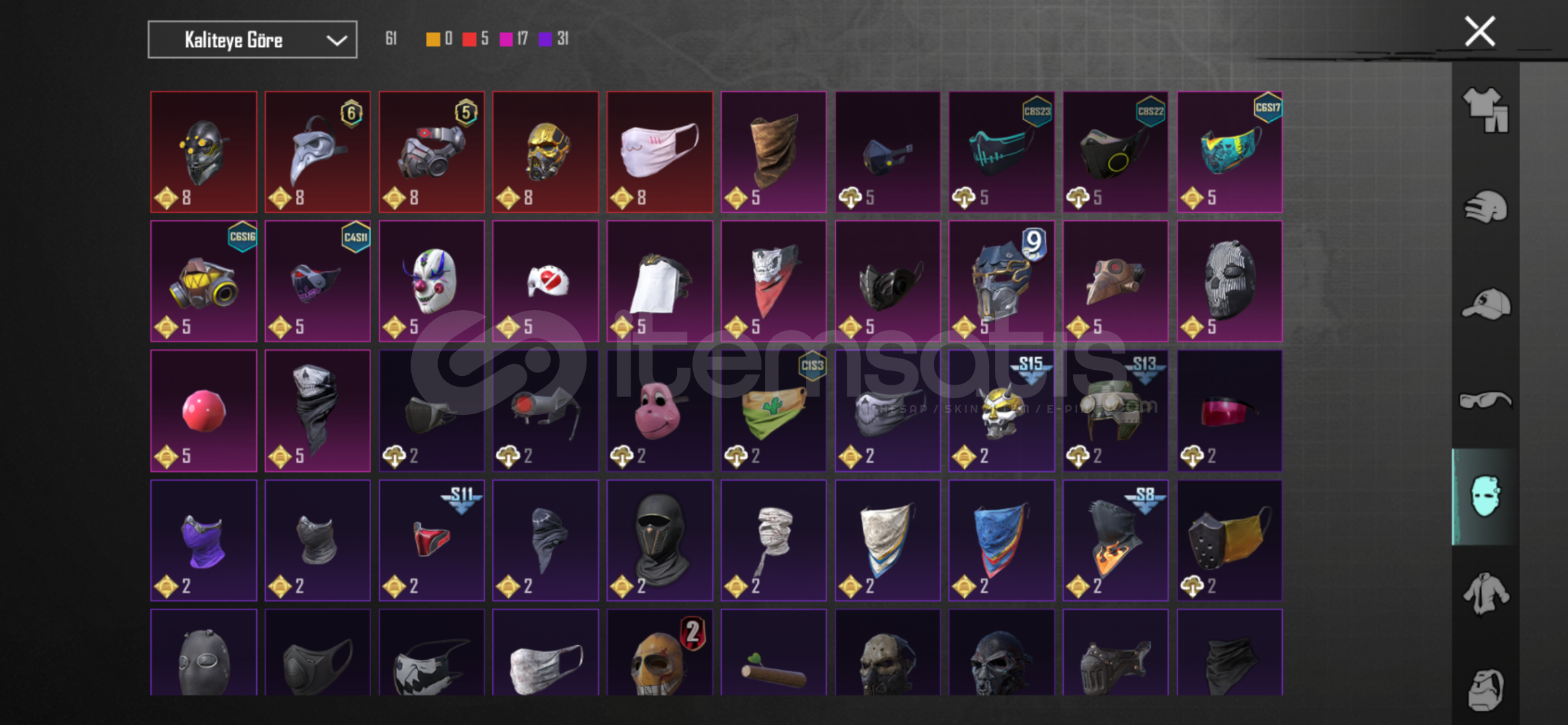Select the golden skull mask item
This screenshot has width=1568, height=725.
tap(545, 152)
